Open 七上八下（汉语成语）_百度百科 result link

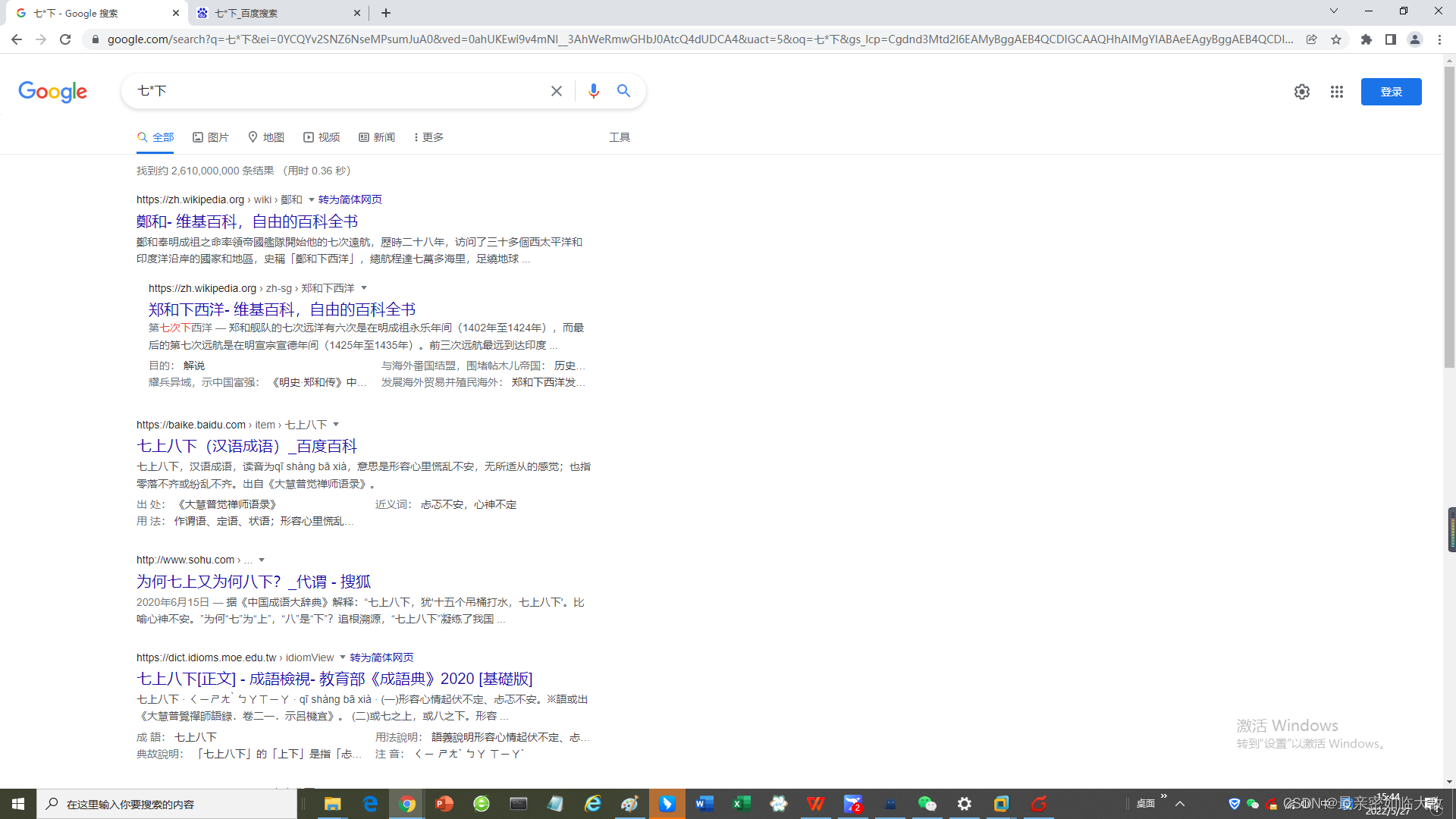[x=246, y=447]
